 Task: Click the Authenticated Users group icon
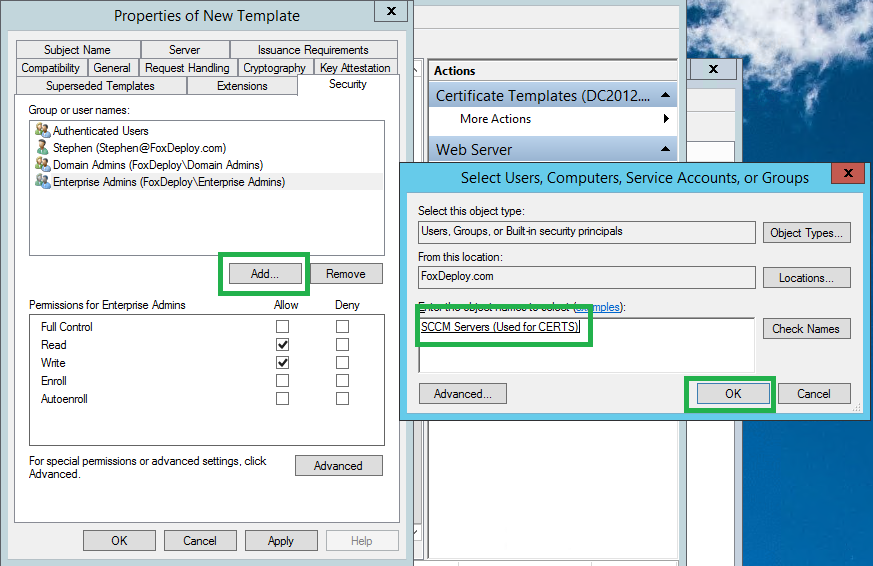[x=42, y=130]
